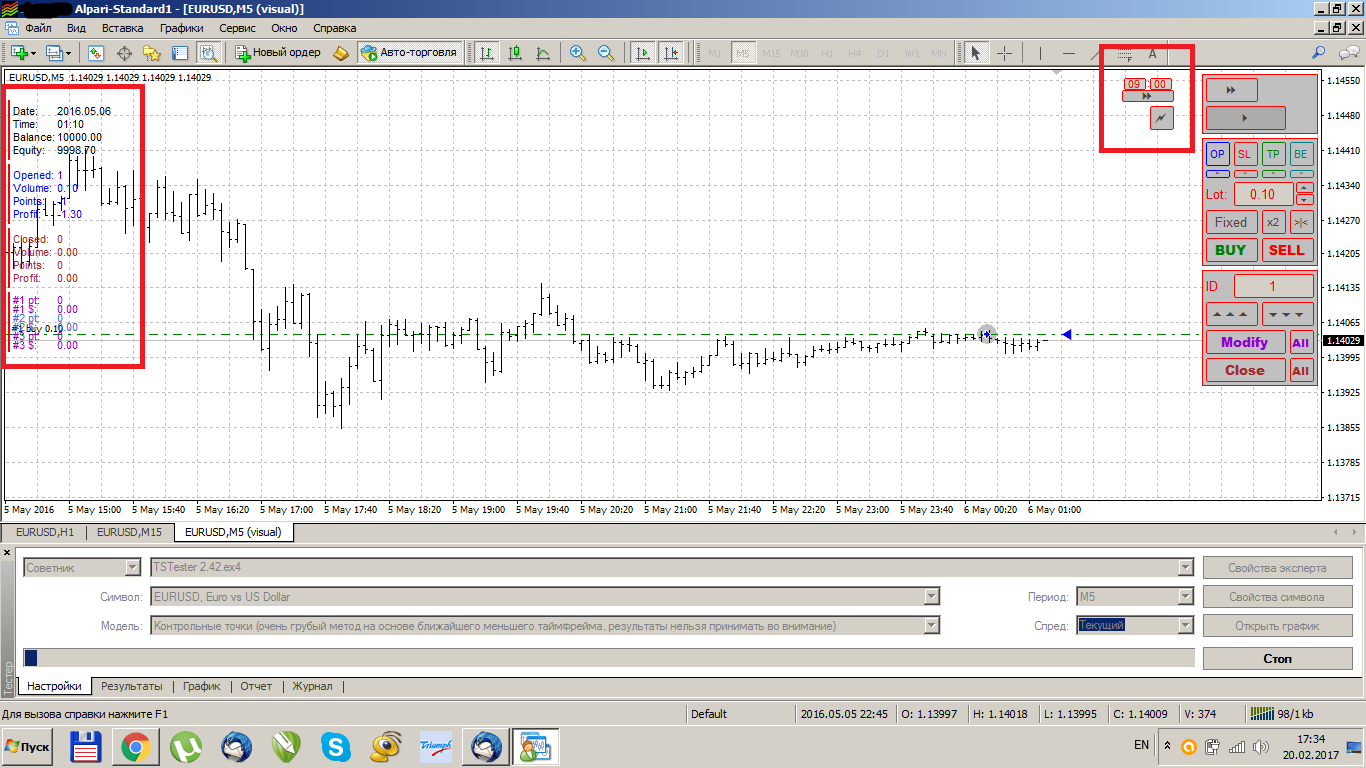1366x768 pixels.
Task: Open the Пуск start button
Action: 27,747
